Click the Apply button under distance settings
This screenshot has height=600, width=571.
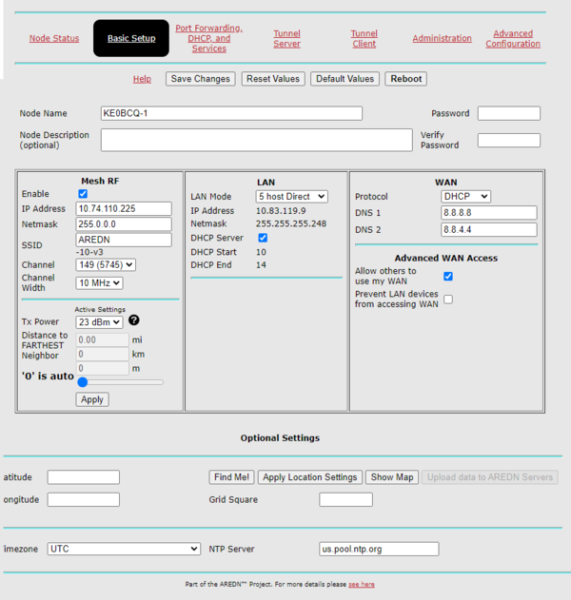click(92, 399)
